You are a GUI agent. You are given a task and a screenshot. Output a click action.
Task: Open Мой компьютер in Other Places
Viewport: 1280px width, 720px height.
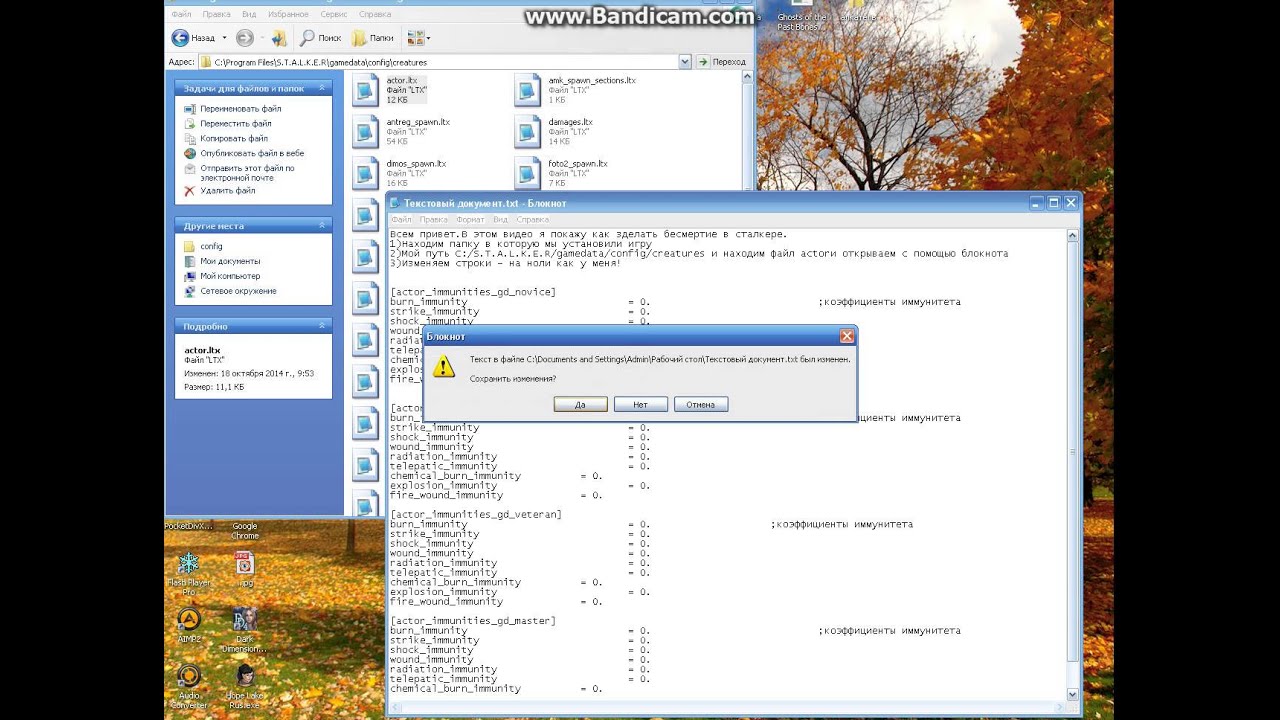(x=230, y=276)
